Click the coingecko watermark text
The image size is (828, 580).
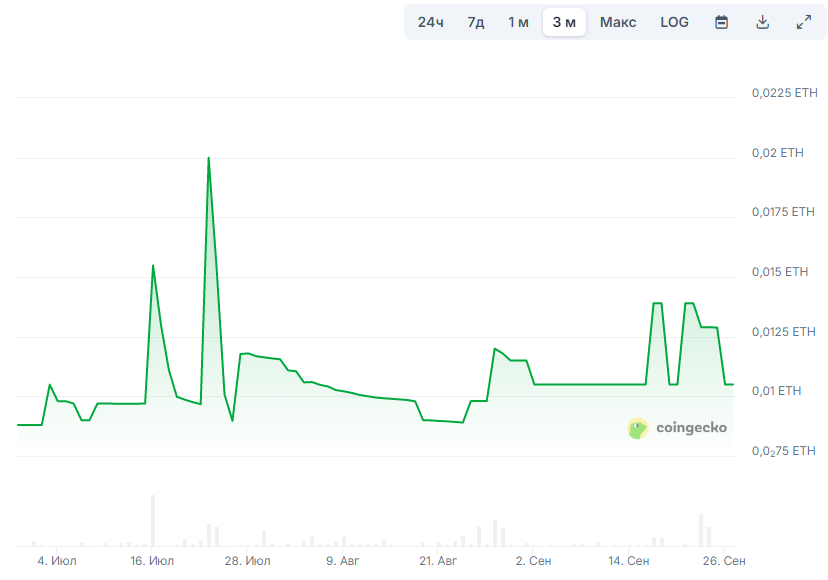(691, 427)
